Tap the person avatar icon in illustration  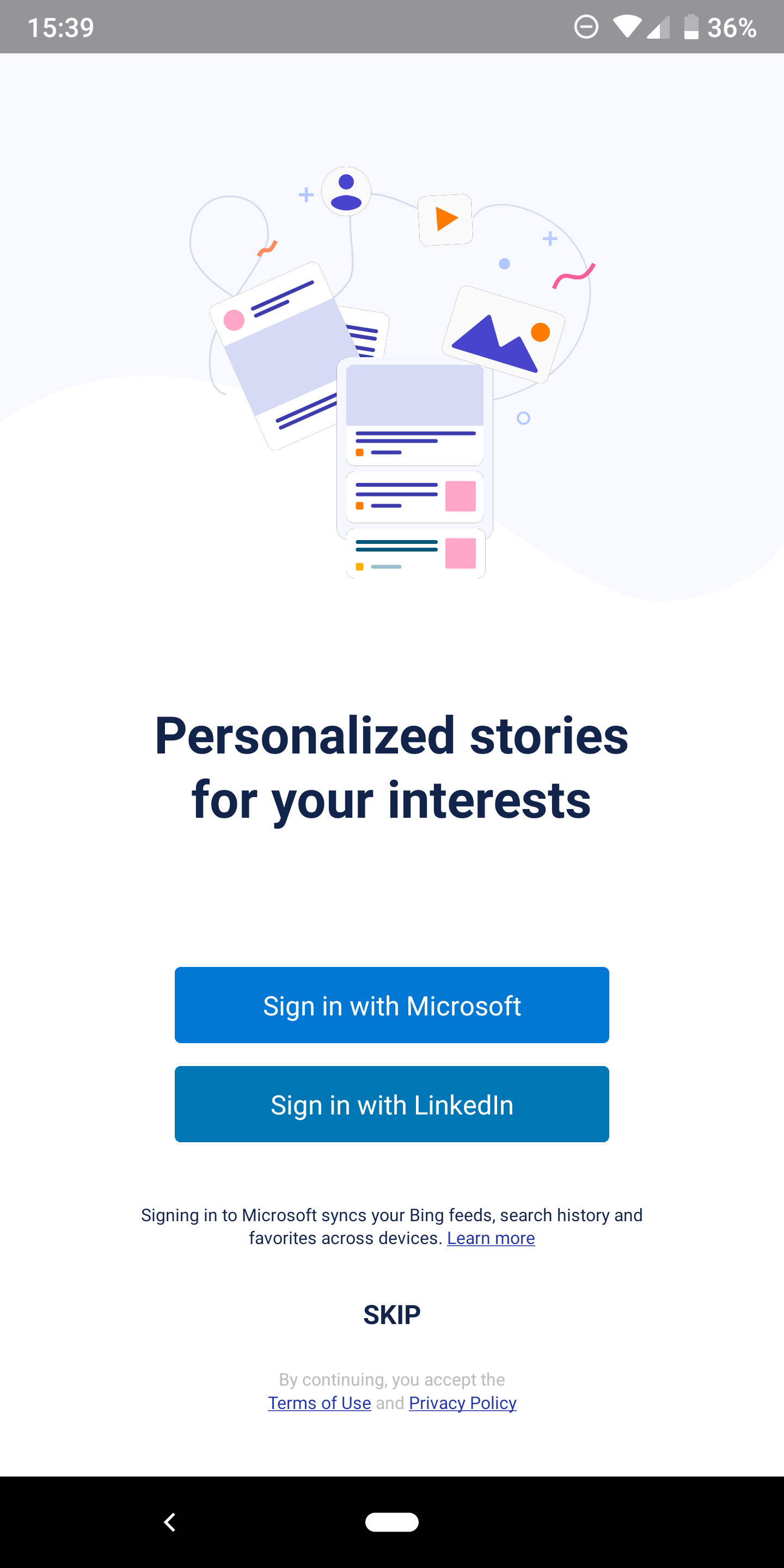tap(345, 191)
